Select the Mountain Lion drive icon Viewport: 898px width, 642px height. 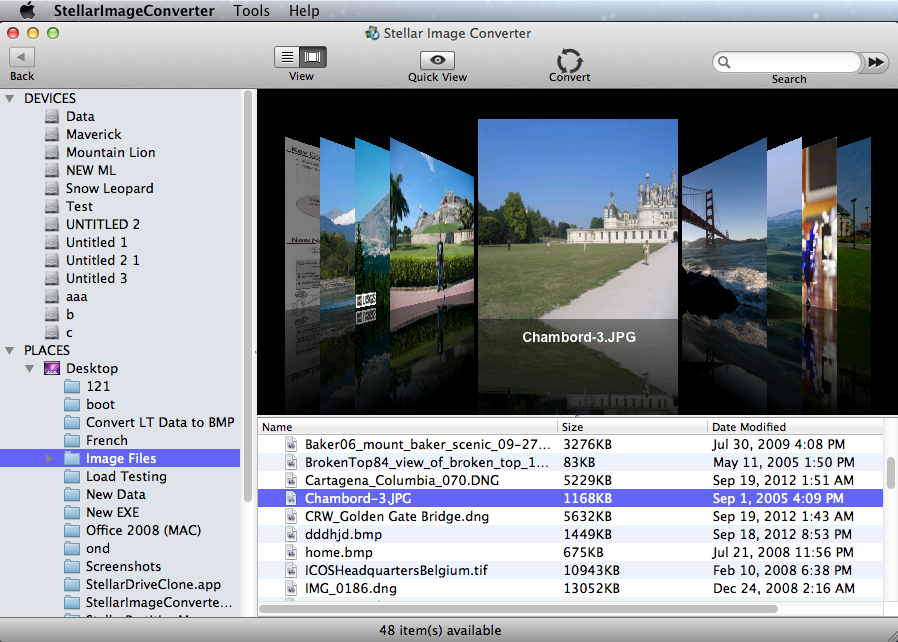[52, 153]
